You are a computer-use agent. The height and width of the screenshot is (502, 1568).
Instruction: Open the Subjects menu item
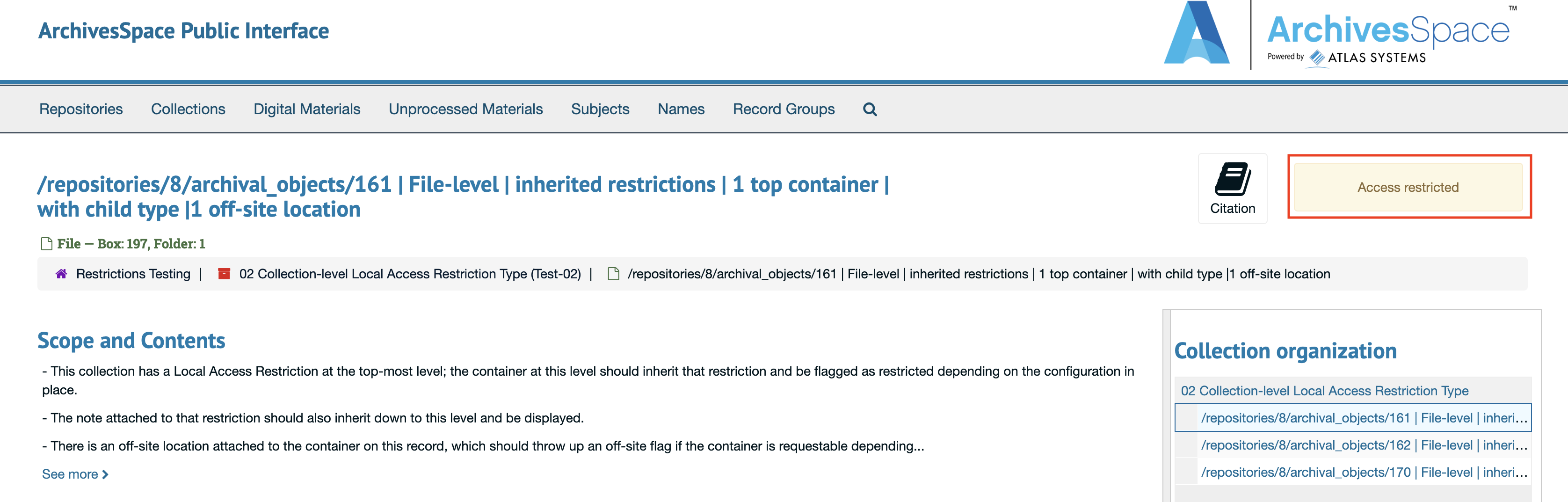pos(600,109)
